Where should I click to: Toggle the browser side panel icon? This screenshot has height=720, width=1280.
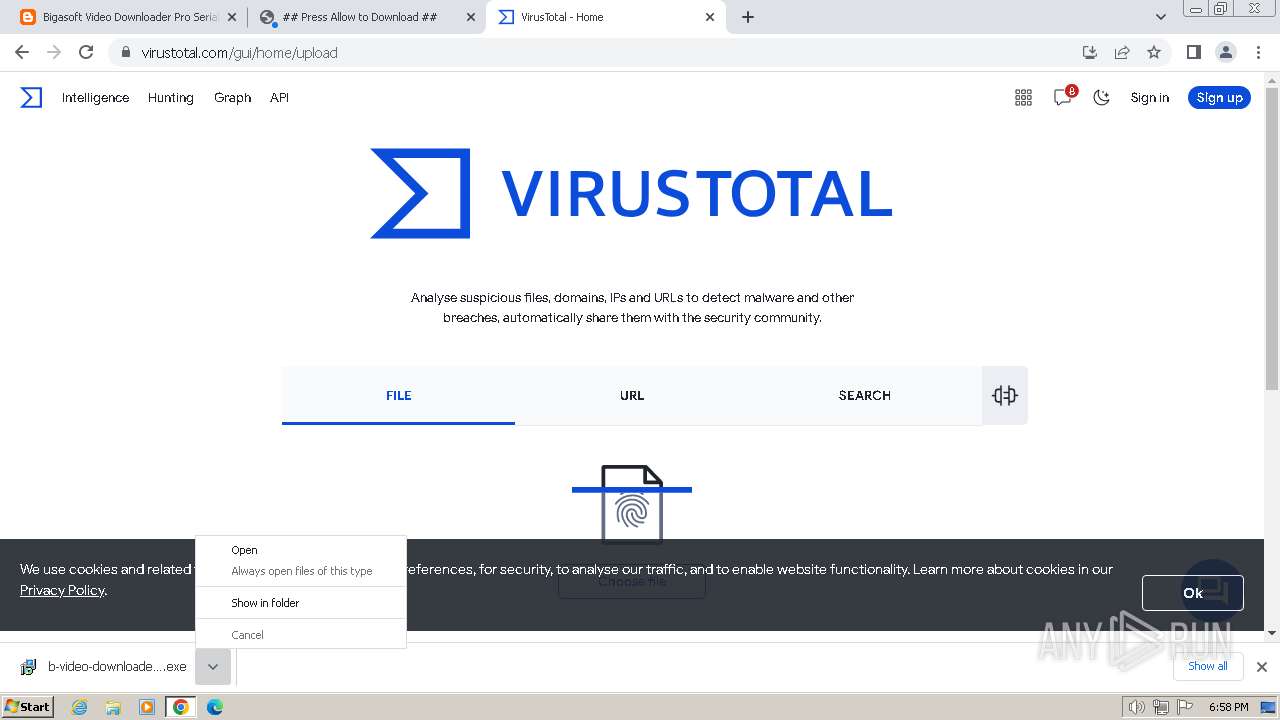[x=1193, y=52]
